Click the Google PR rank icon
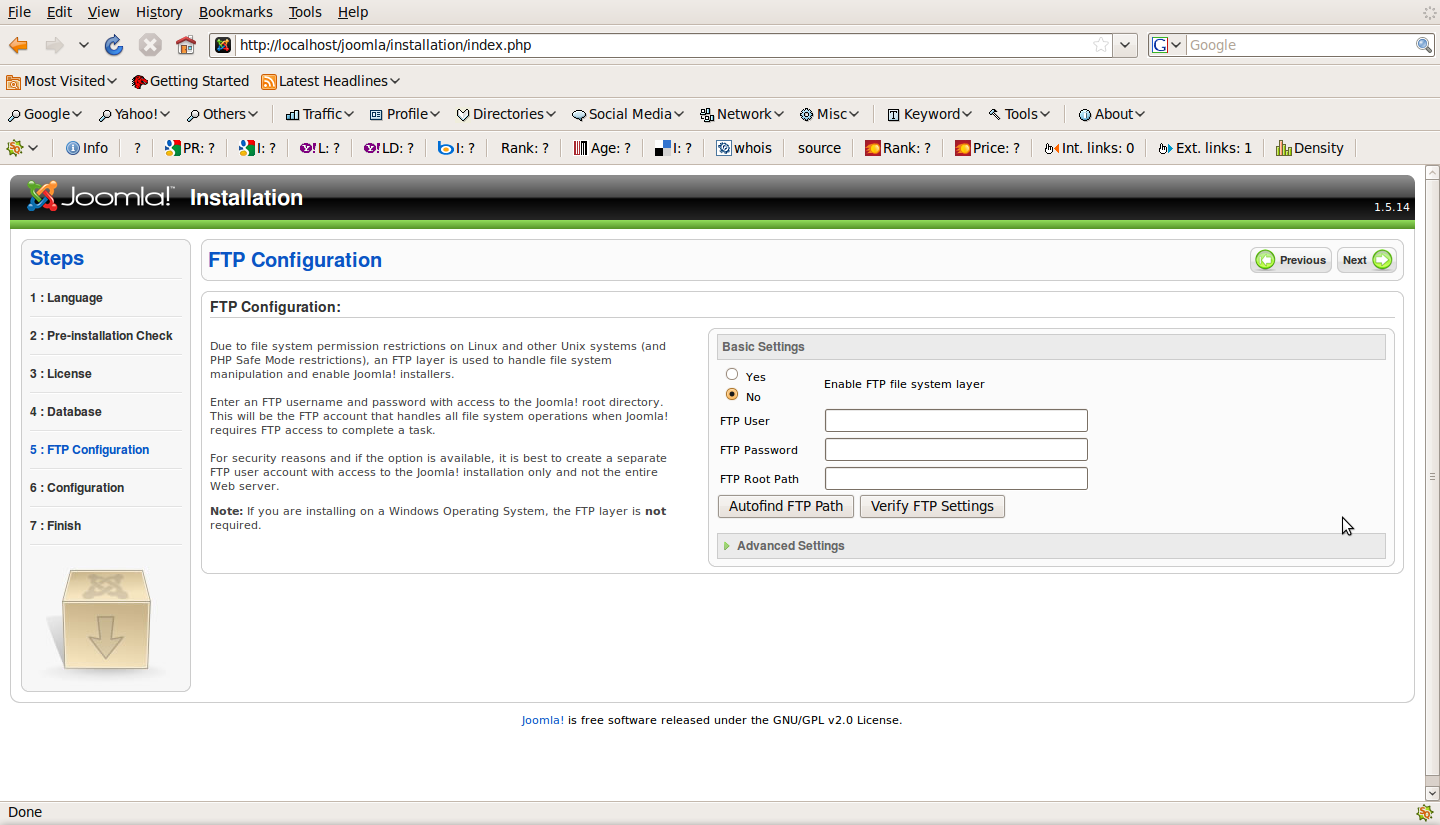 (190, 148)
